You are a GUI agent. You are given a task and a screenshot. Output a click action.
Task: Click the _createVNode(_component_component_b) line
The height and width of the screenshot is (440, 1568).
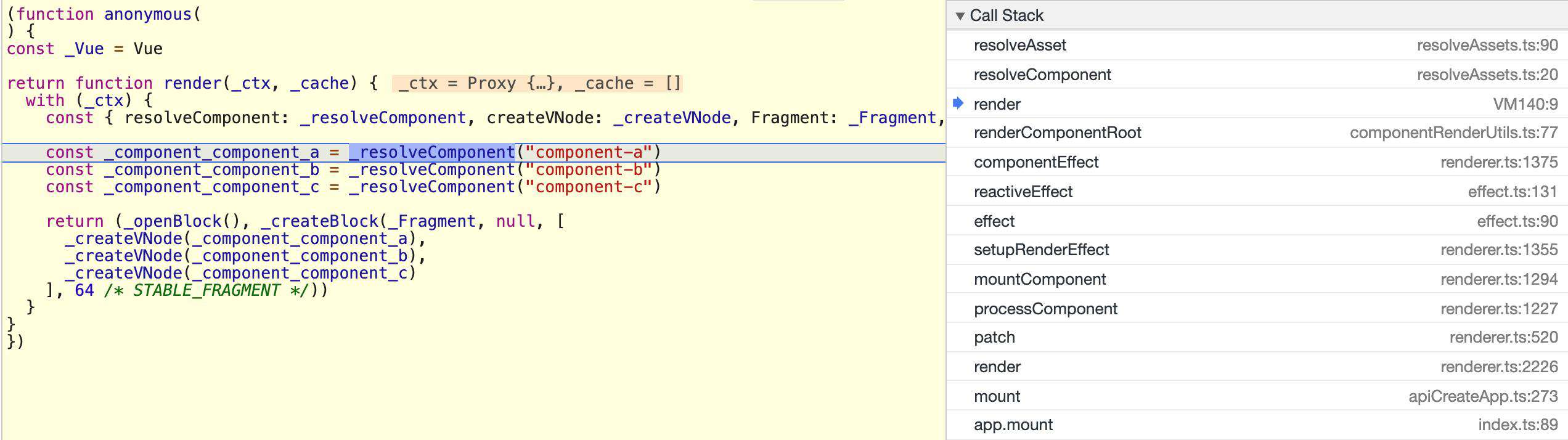245,256
